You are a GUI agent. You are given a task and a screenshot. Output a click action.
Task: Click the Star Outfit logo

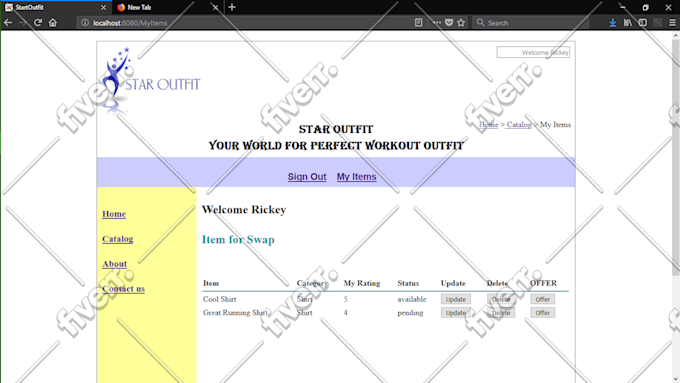tap(151, 81)
